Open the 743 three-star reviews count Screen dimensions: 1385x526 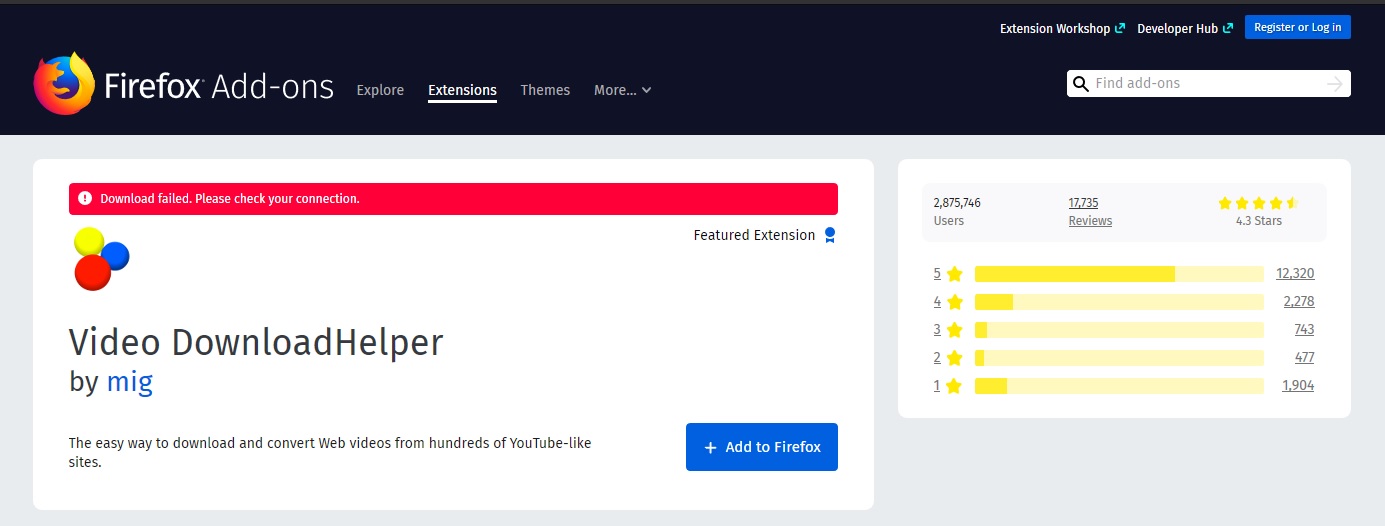coord(1304,330)
